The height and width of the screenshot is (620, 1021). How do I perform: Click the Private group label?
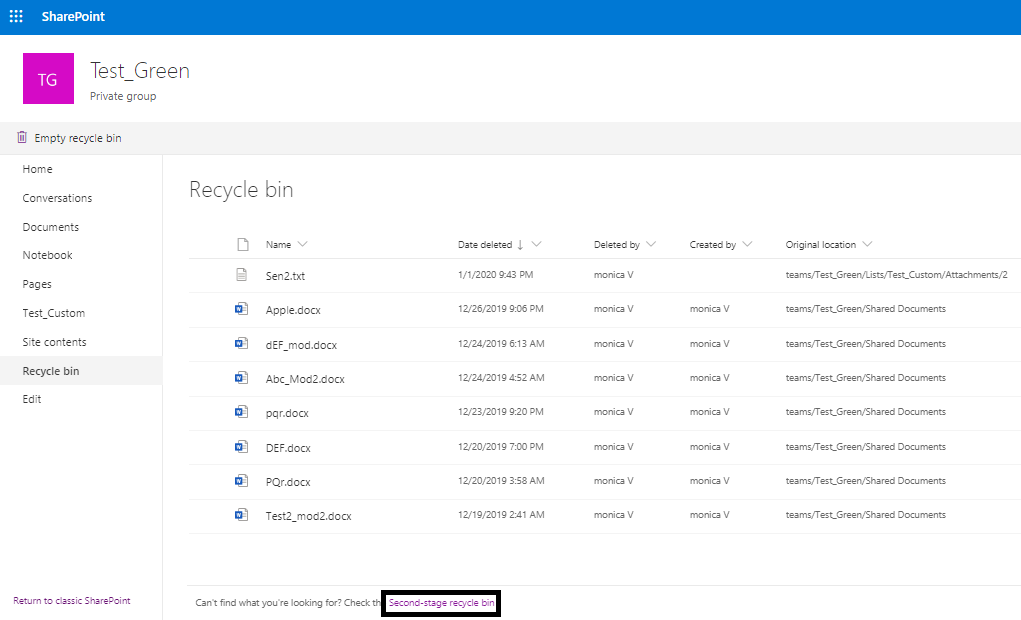pyautogui.click(x=123, y=96)
